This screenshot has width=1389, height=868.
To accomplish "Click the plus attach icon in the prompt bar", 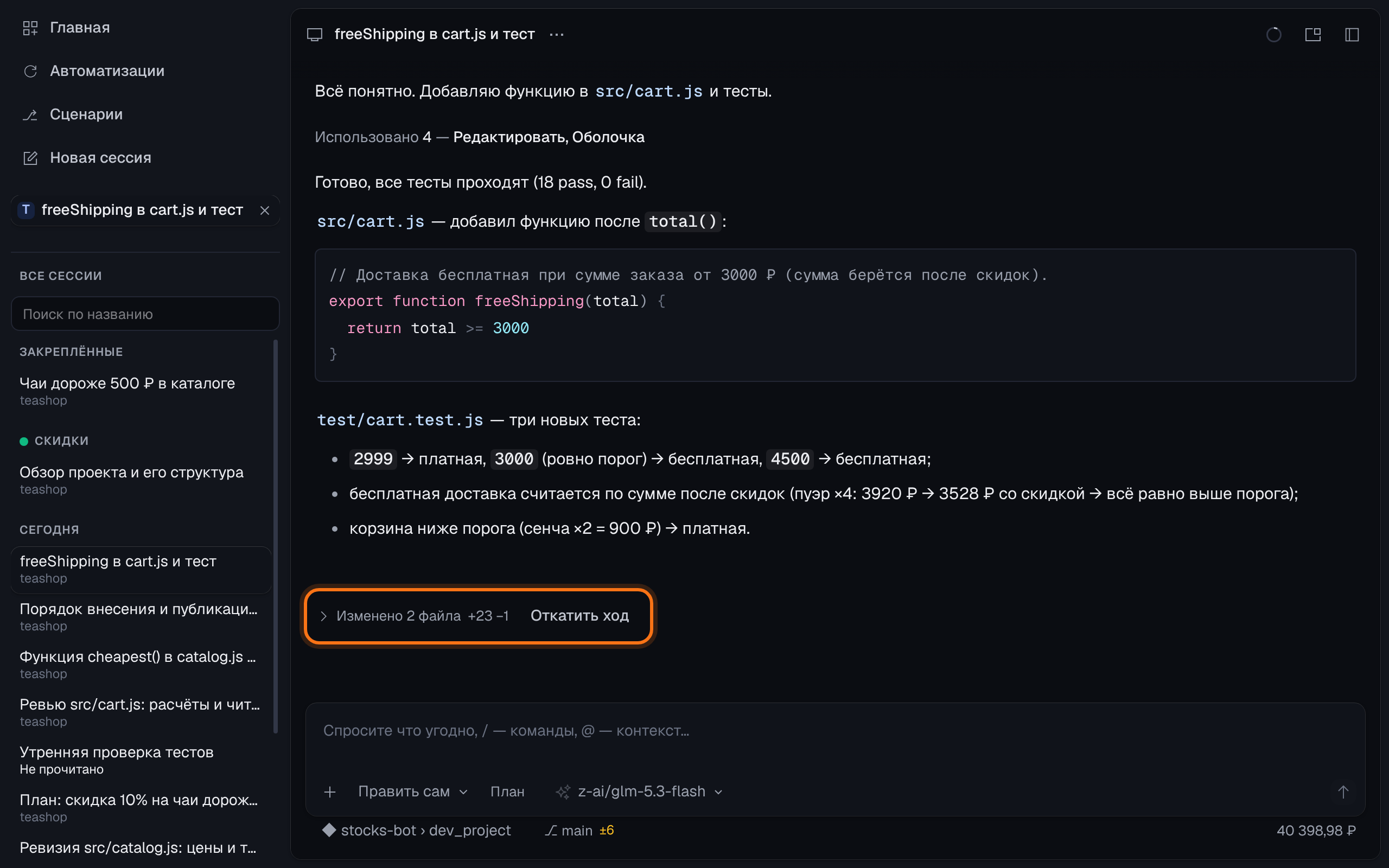I will pos(330,792).
